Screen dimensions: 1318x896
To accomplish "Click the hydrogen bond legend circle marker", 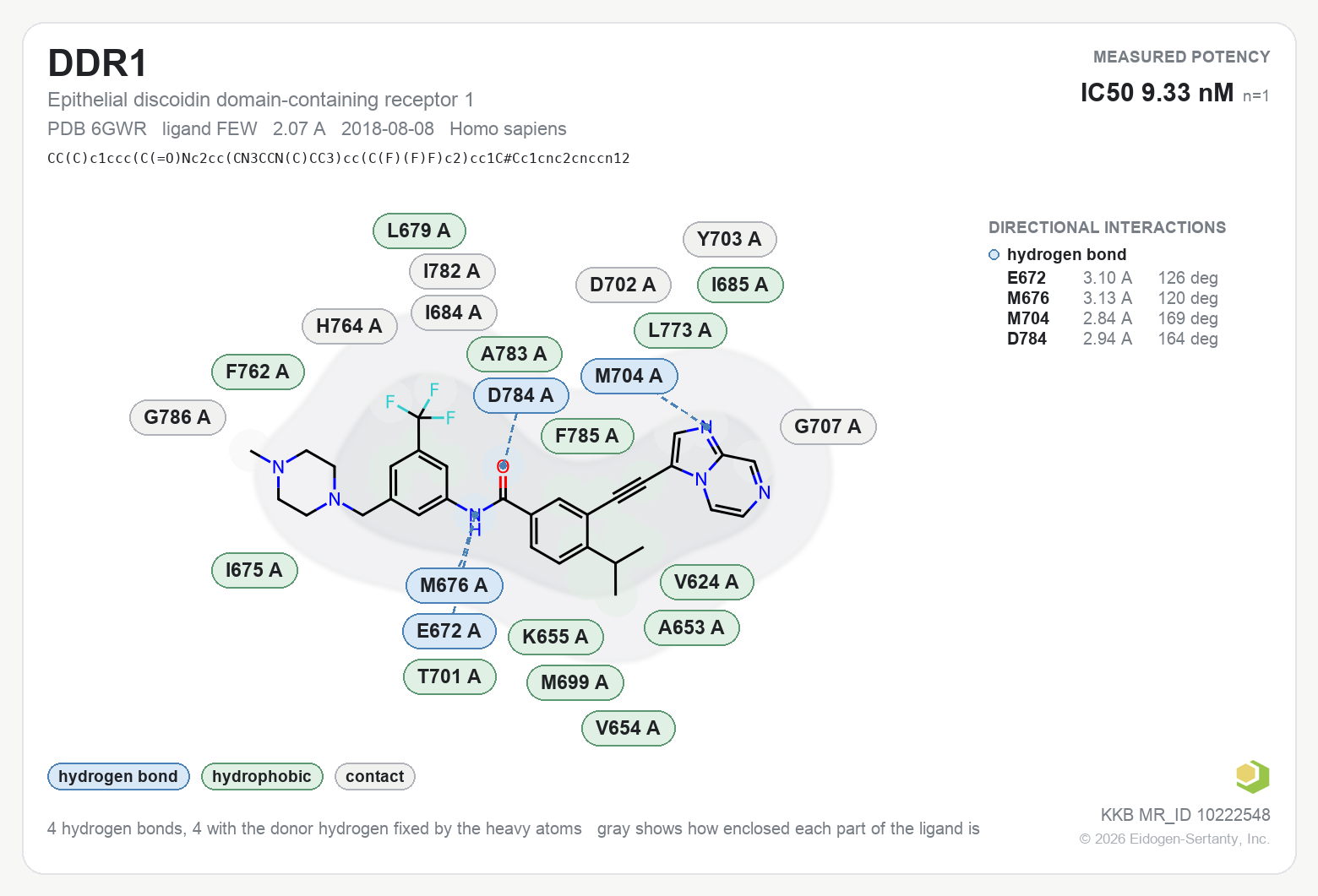I will pos(994,254).
